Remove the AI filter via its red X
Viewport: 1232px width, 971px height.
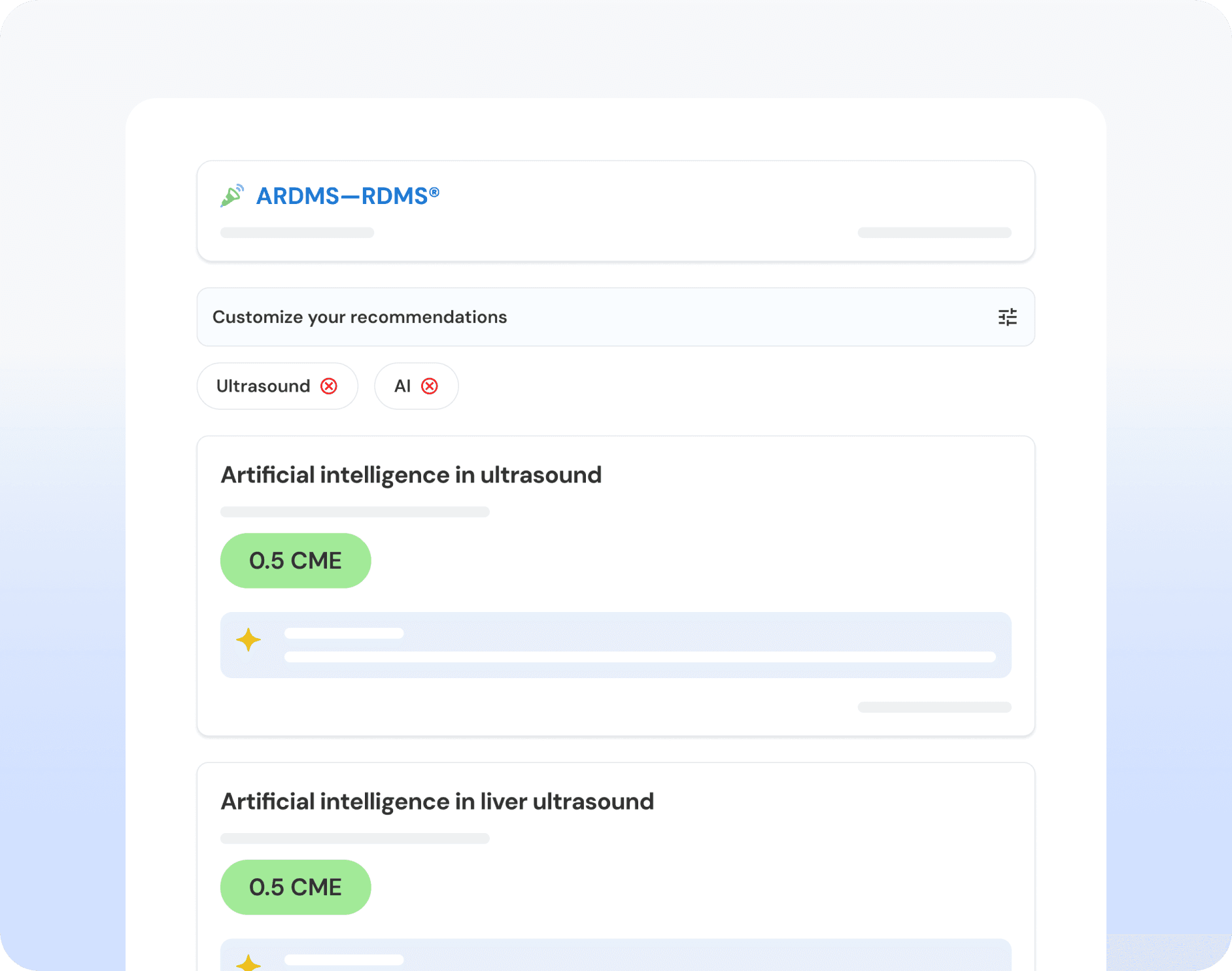click(x=430, y=386)
